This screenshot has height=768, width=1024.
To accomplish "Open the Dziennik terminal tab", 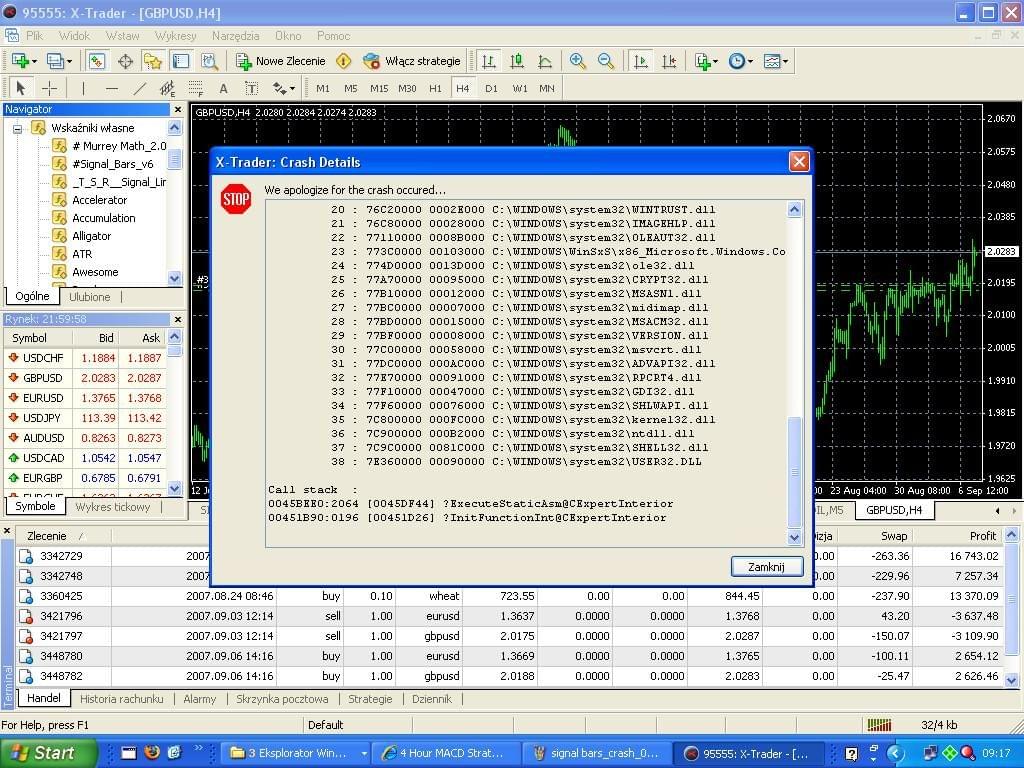I will point(432,699).
